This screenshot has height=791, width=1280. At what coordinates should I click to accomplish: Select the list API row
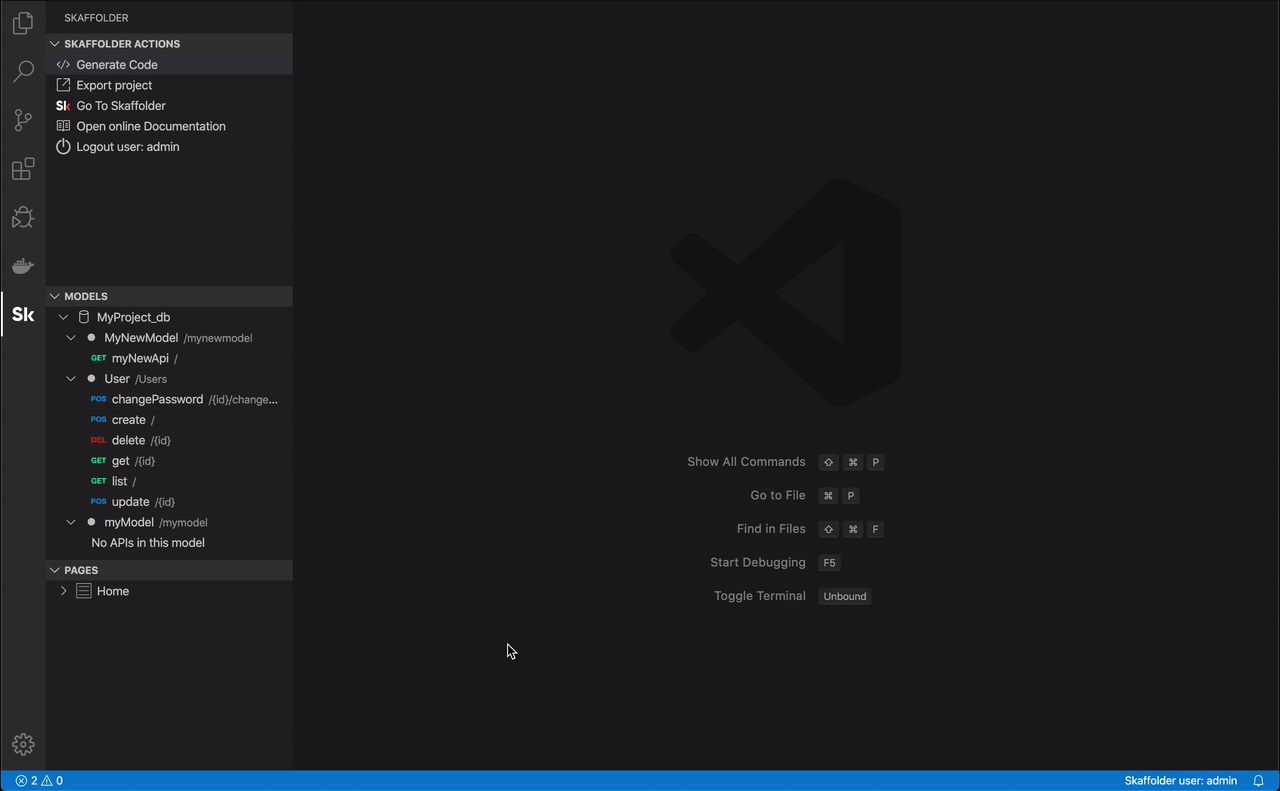169,481
